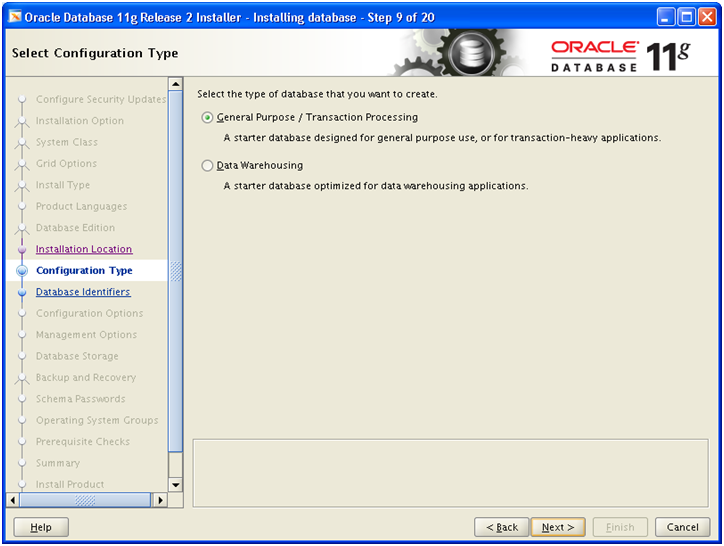Click the Configuration Options step label
724x546 pixels.
pyautogui.click(x=90, y=313)
